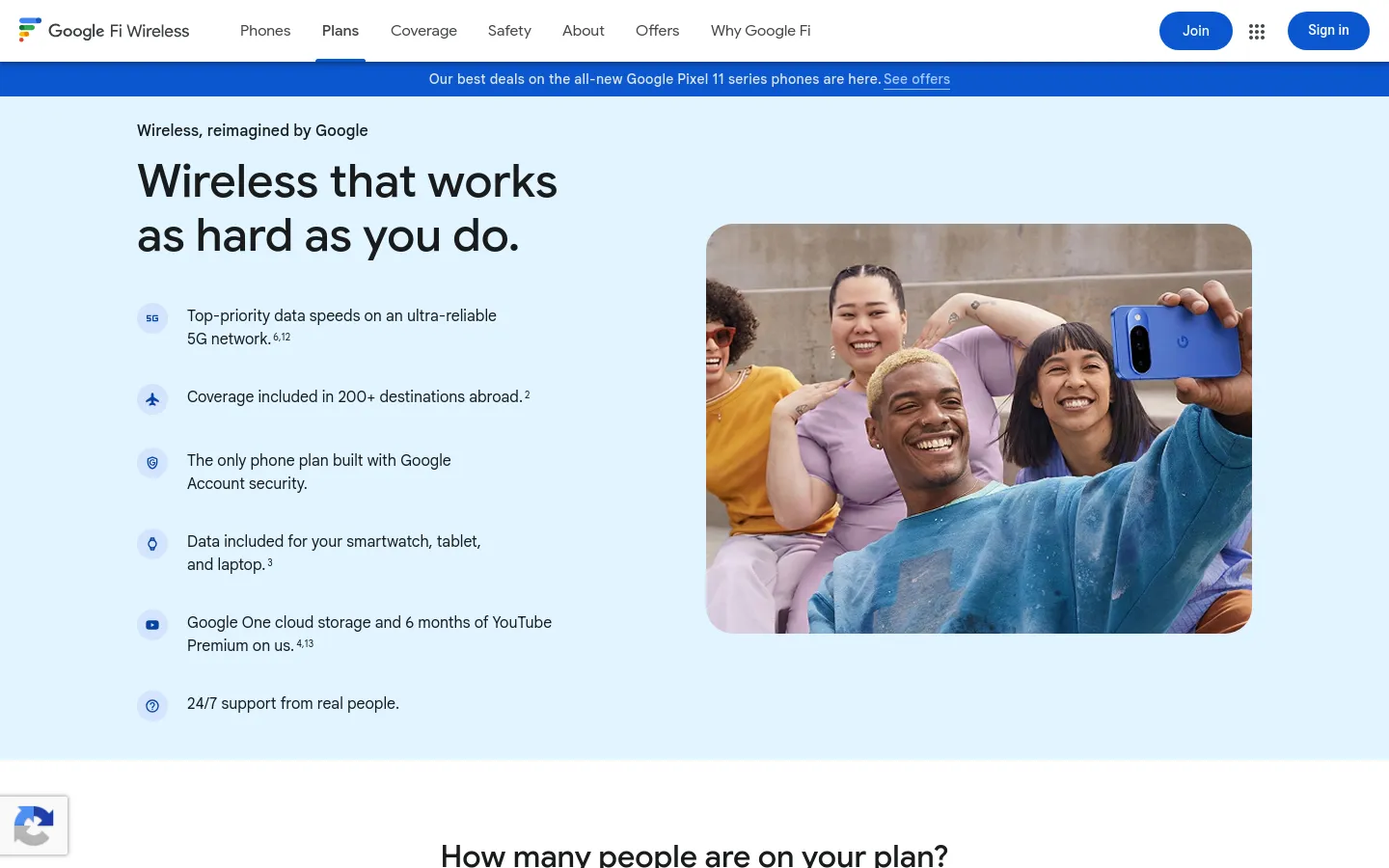This screenshot has height=868, width=1389.
Task: Click the Google Fi Wireless logo
Action: pyautogui.click(x=104, y=31)
